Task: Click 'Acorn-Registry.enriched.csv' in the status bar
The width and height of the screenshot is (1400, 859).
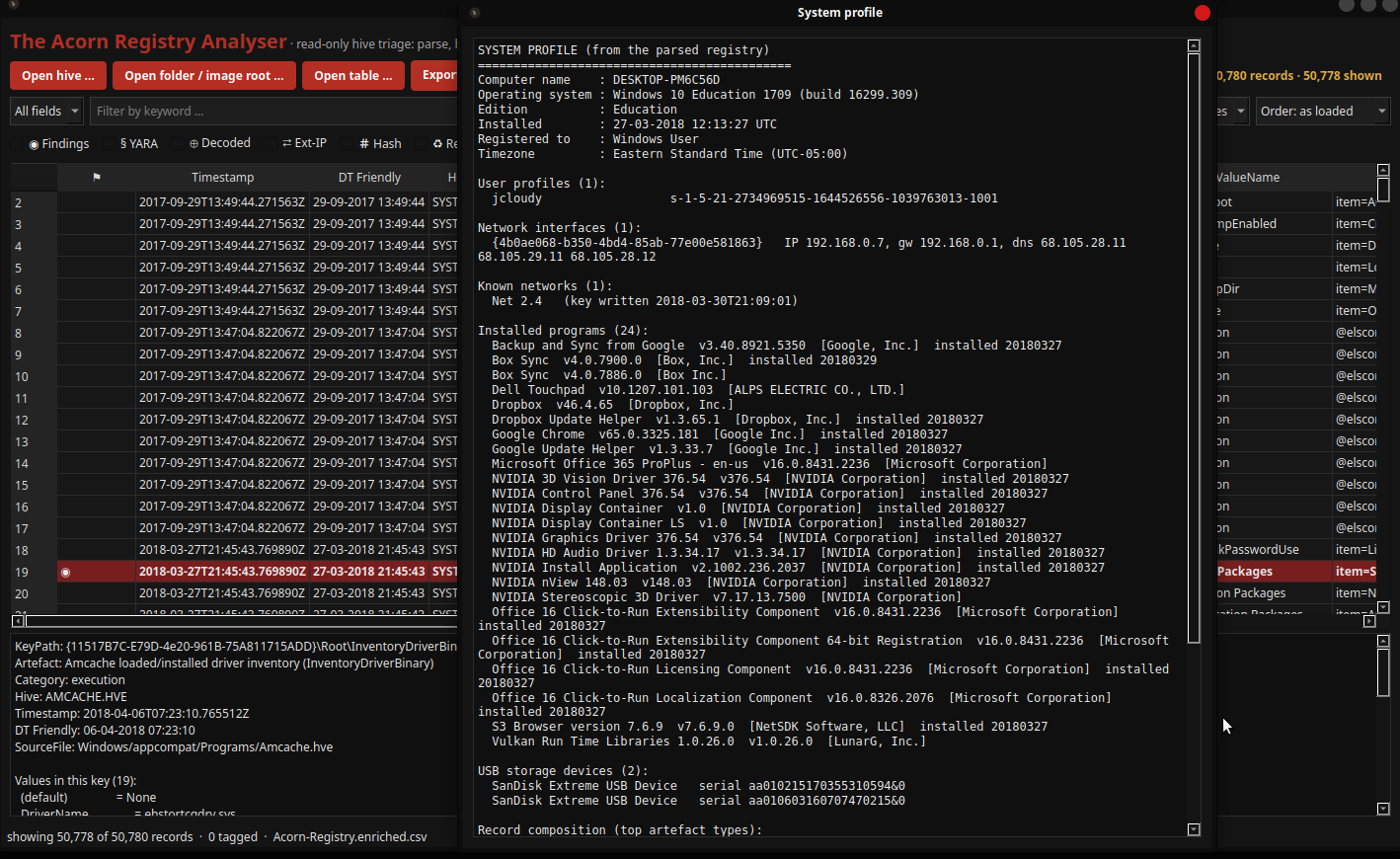Action: coord(350,837)
